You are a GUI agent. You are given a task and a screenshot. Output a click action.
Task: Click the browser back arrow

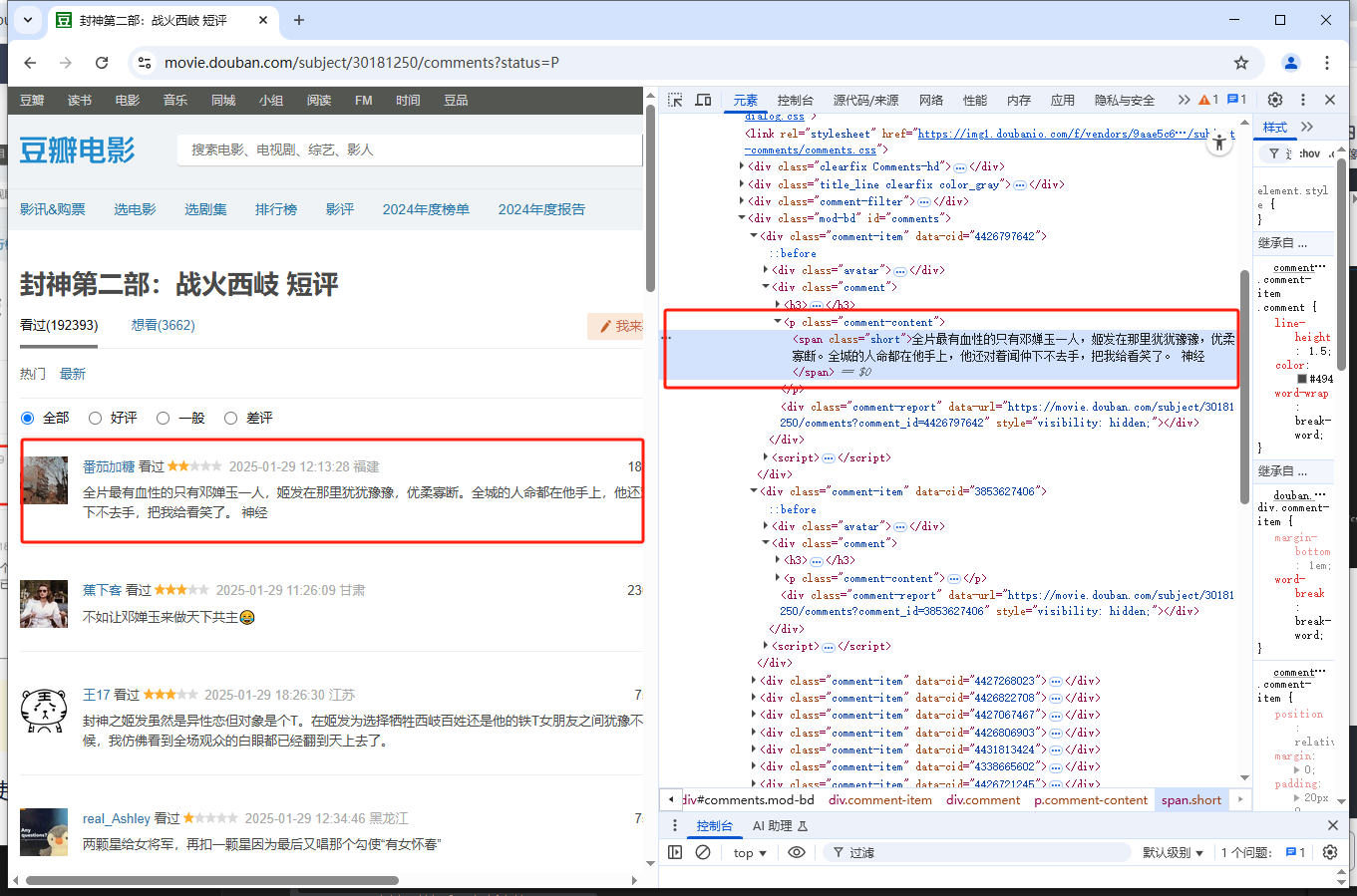(x=30, y=63)
